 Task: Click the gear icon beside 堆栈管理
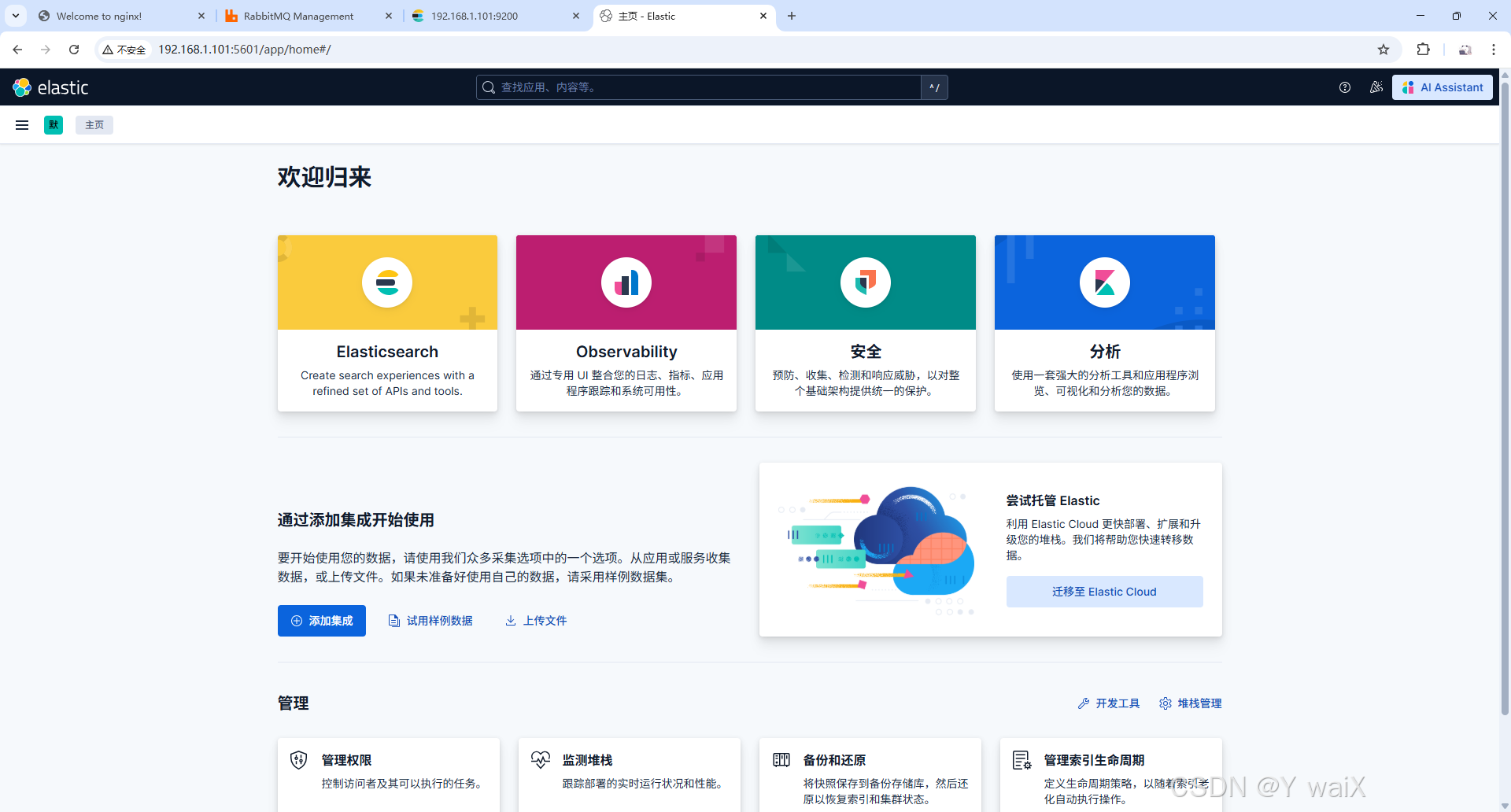pos(1166,703)
